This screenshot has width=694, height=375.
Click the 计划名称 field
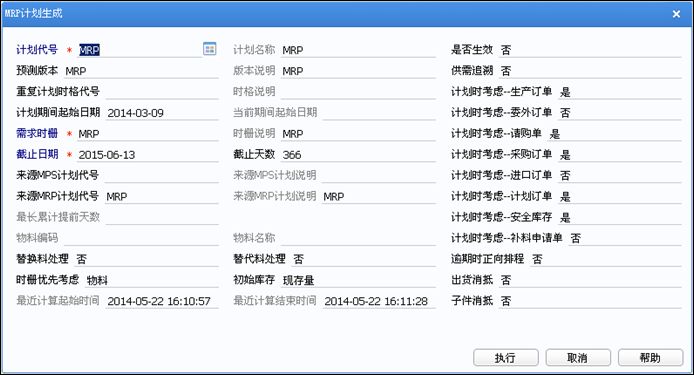click(359, 50)
